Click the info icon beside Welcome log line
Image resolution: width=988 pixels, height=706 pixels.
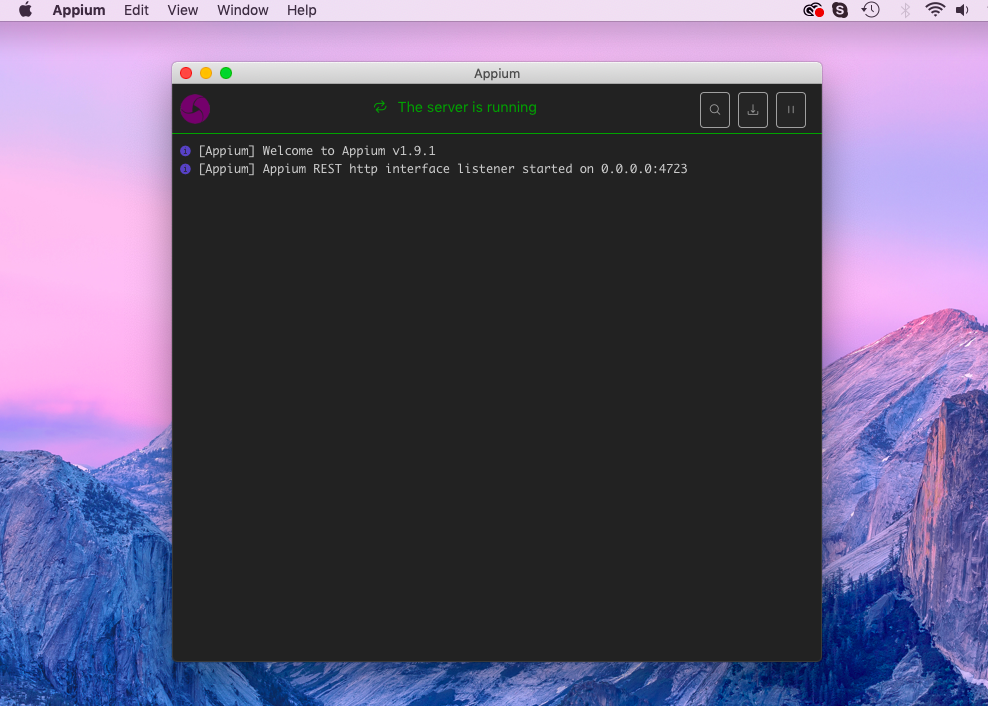185,151
